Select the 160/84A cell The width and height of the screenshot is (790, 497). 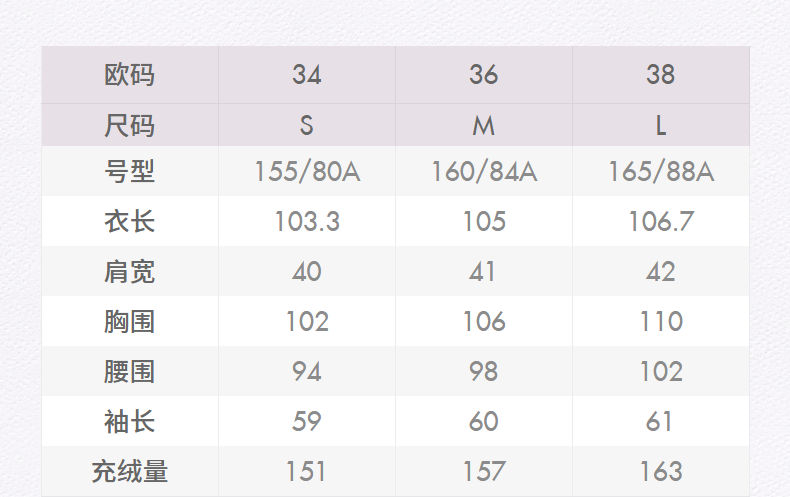click(484, 172)
